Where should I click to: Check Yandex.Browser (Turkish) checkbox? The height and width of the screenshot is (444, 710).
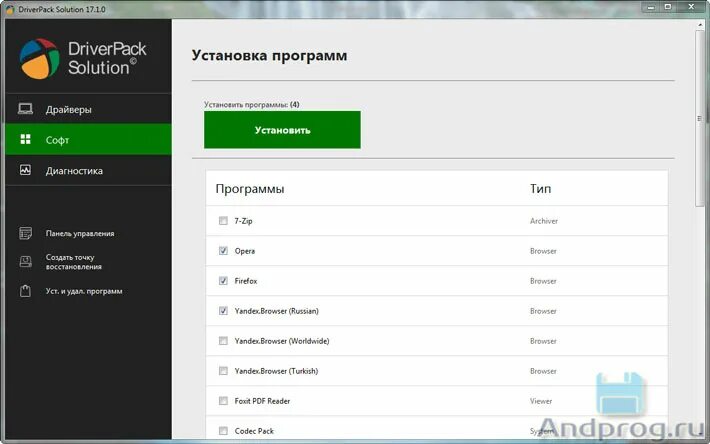pyautogui.click(x=223, y=371)
